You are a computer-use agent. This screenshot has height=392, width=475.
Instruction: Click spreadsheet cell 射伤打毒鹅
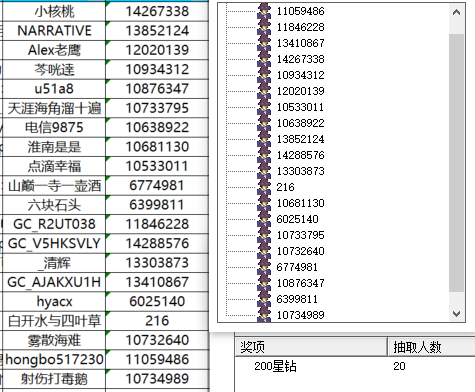pyautogui.click(x=54, y=379)
